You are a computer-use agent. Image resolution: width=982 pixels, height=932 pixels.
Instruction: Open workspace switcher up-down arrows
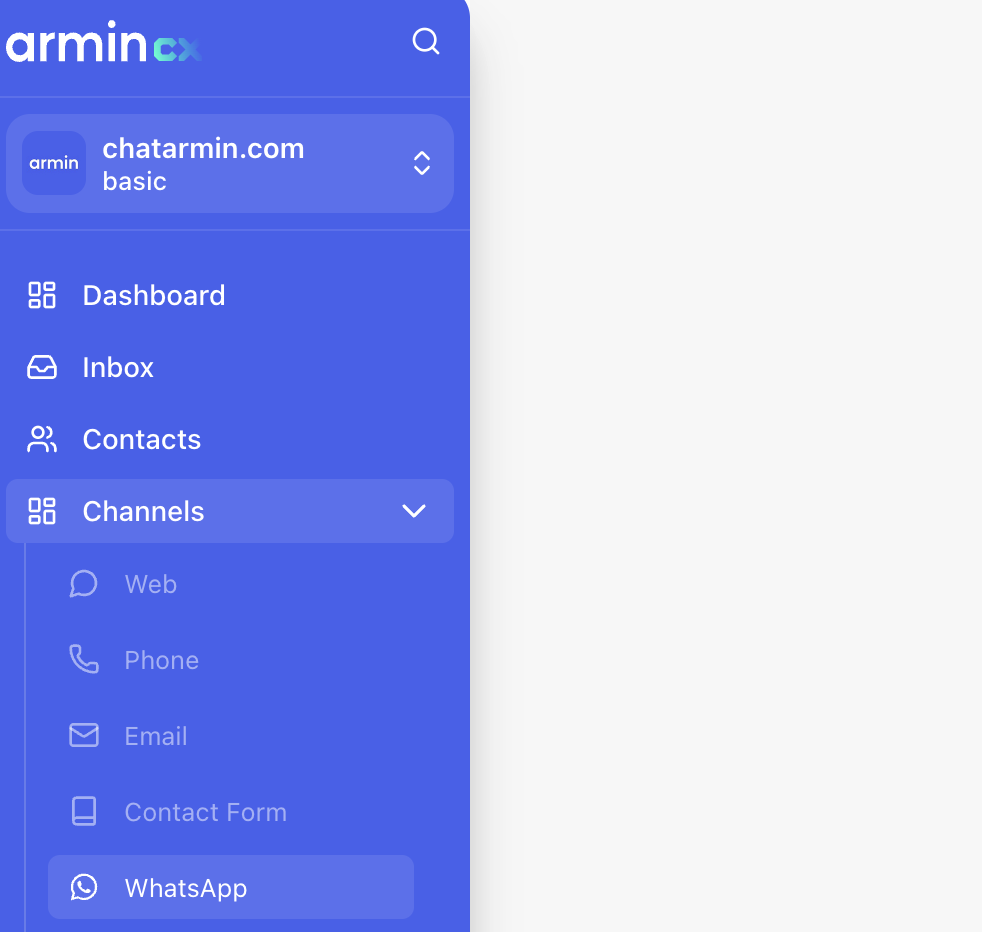(x=422, y=163)
